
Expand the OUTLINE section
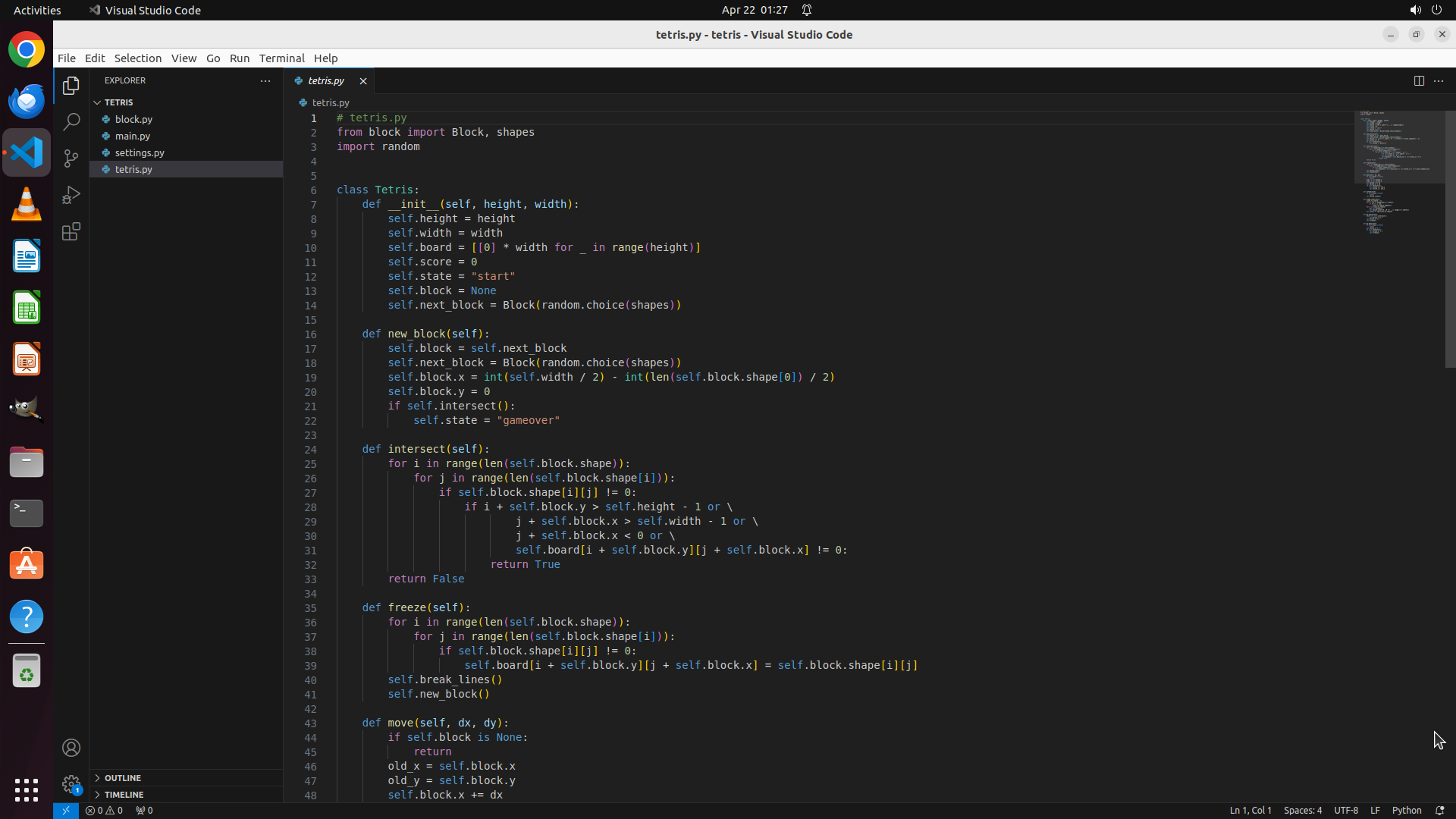pos(123,778)
